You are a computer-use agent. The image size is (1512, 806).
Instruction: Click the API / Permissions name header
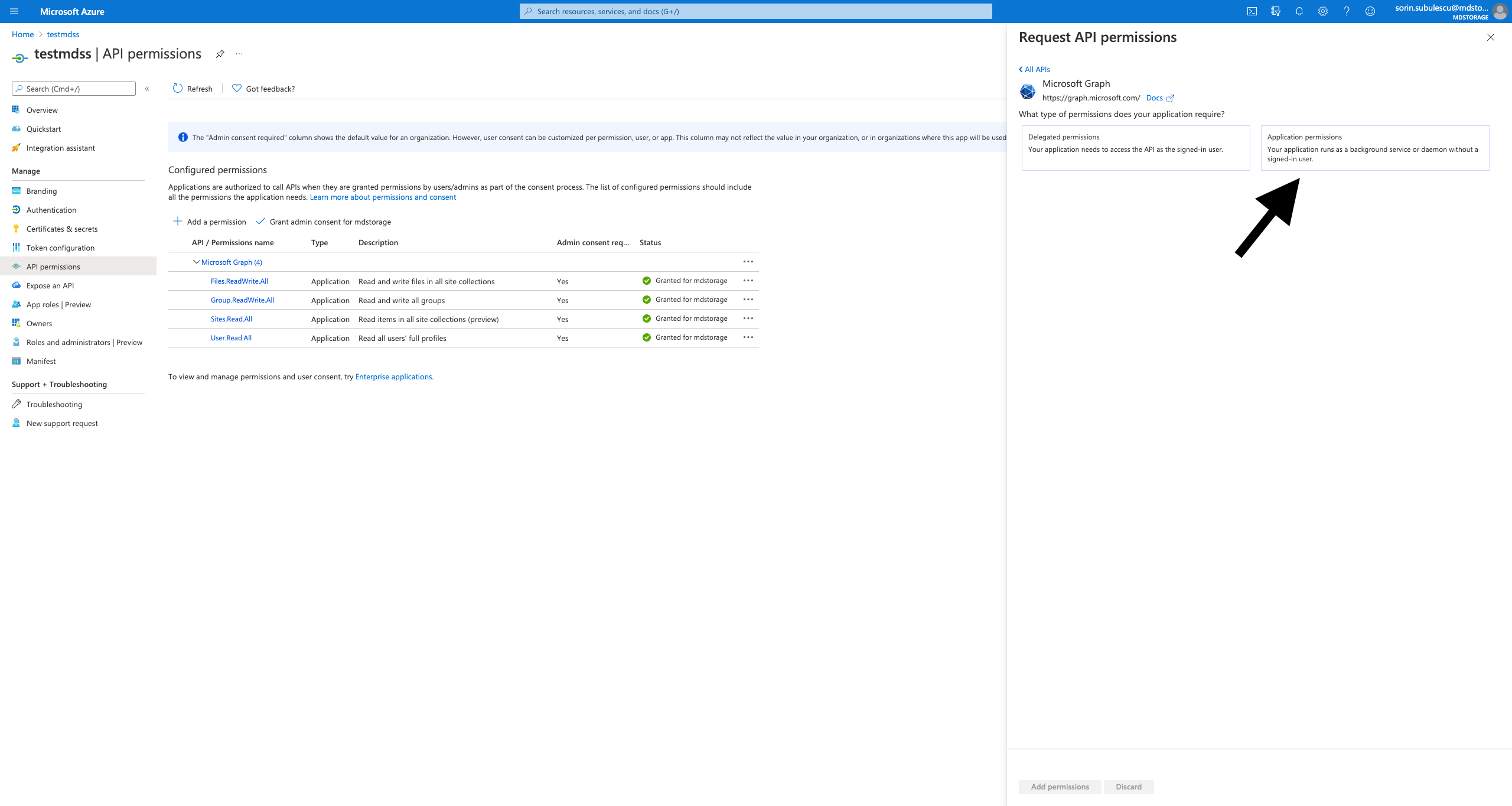(233, 242)
